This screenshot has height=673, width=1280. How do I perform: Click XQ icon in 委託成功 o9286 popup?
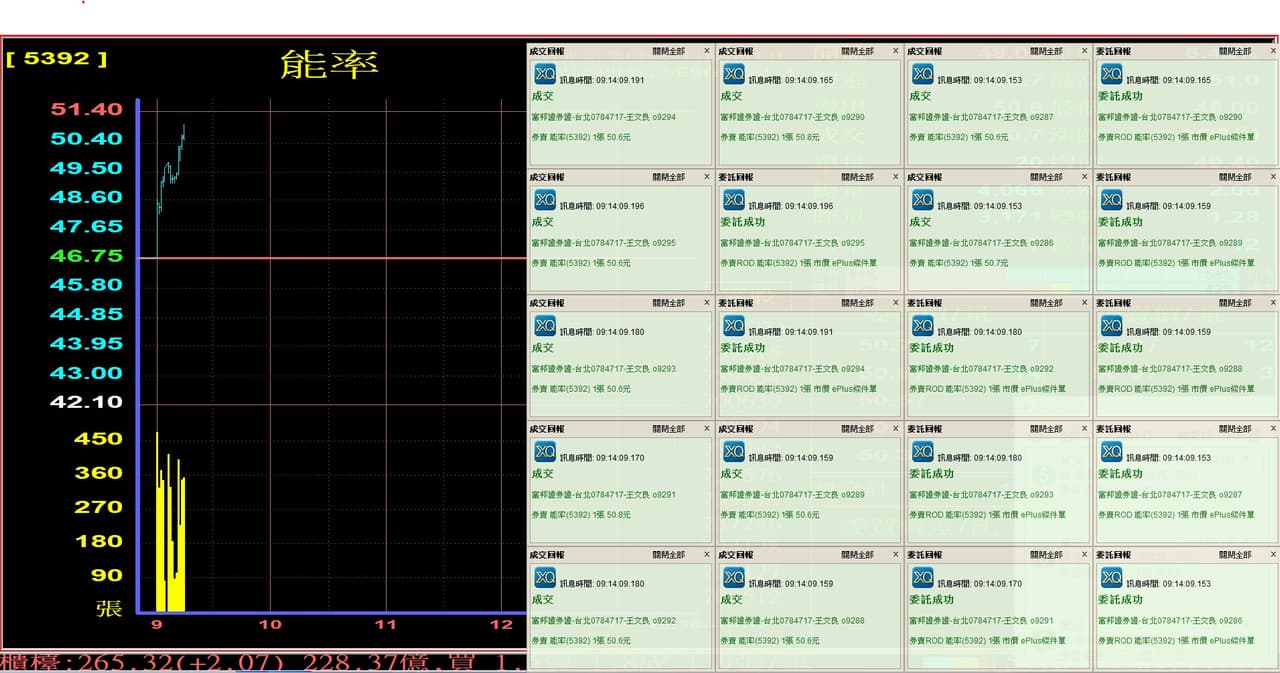[1112, 578]
